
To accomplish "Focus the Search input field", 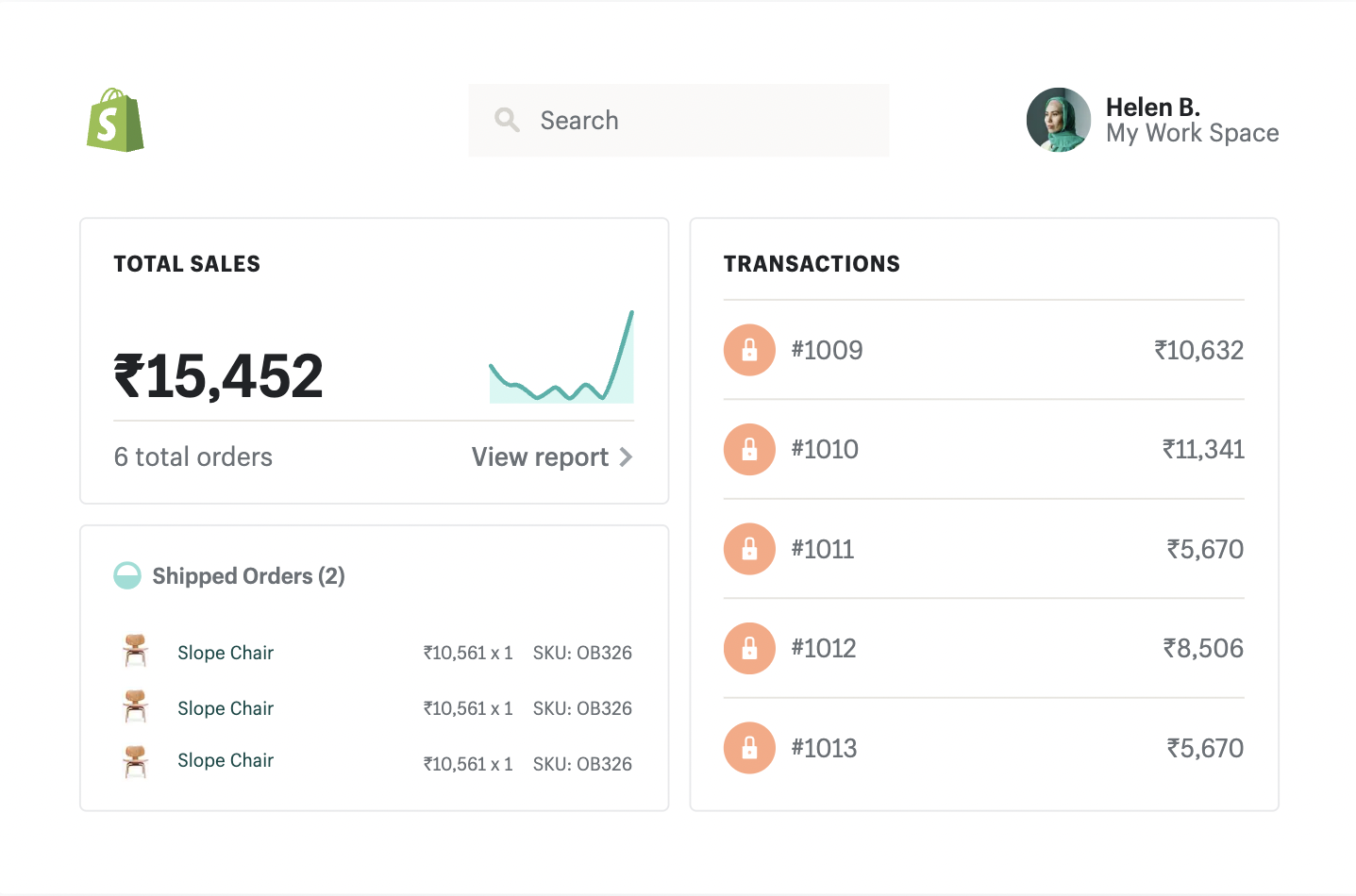I will coord(678,120).
